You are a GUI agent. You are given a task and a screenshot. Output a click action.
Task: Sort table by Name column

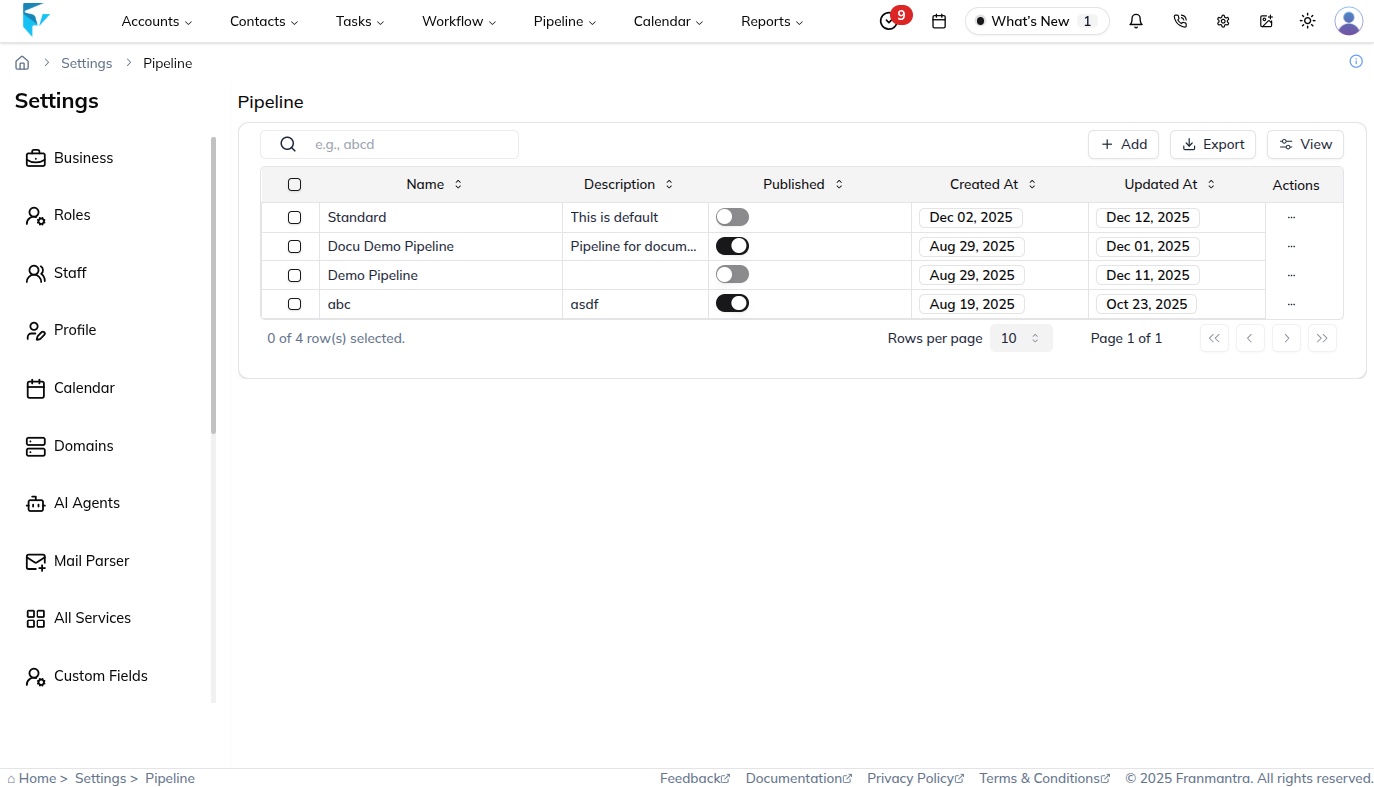click(x=435, y=184)
